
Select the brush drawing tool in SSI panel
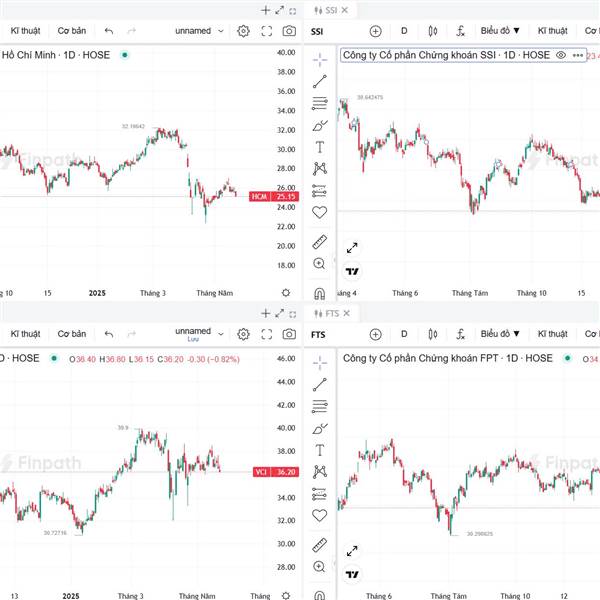320,126
